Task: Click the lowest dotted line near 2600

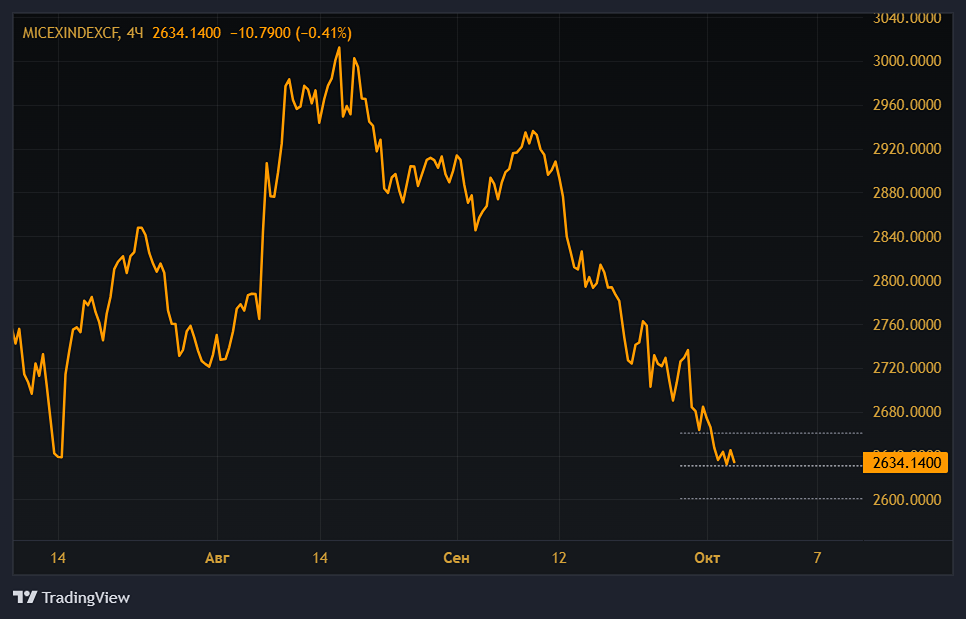Action: [770, 498]
